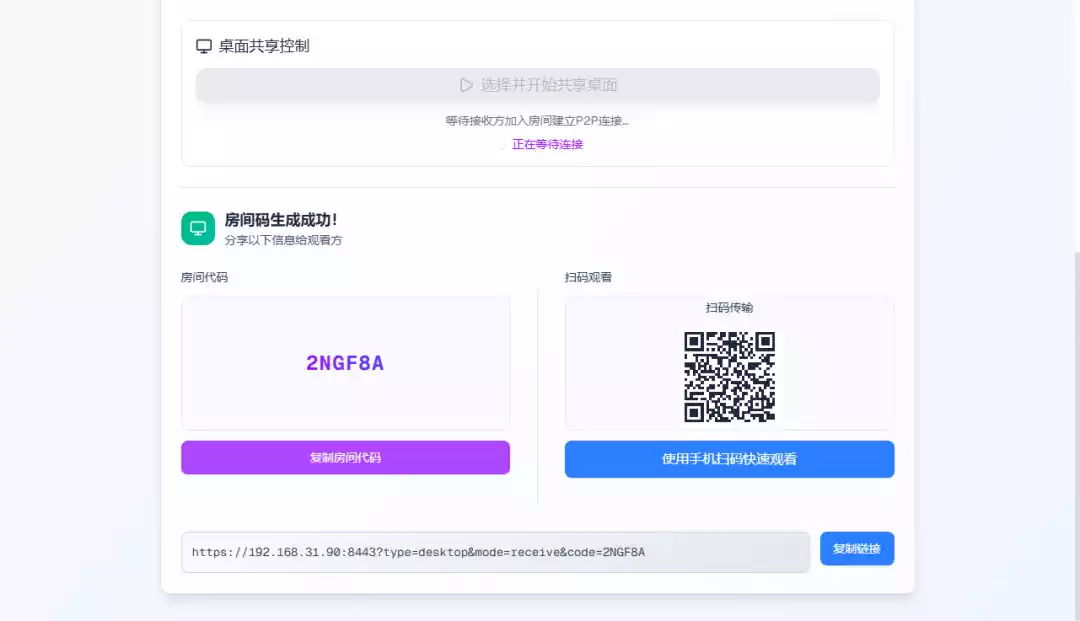The height and width of the screenshot is (621, 1080).
Task: Click the play icon in the share button
Action: click(x=466, y=85)
